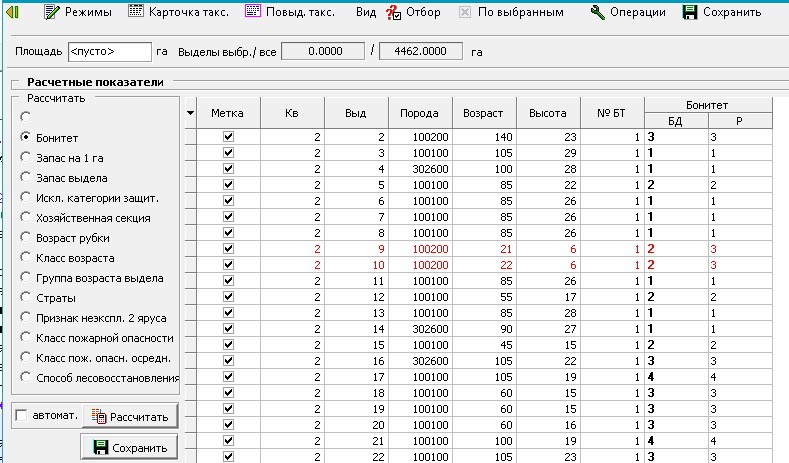Image resolution: width=789 pixels, height=463 pixels.
Task: Click Высота cell 29
Action: pyautogui.click(x=548, y=153)
